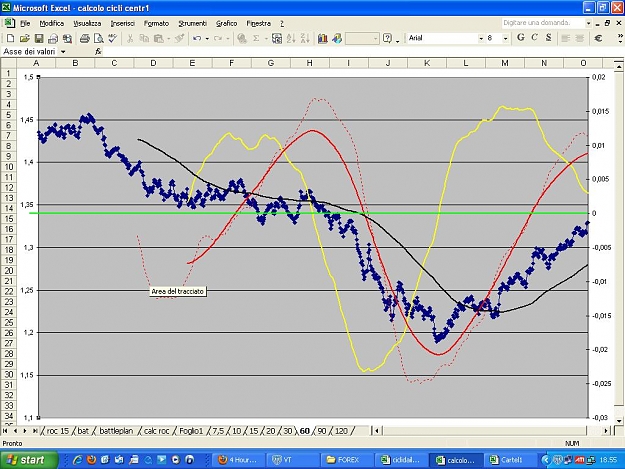The height and width of the screenshot is (469, 625).
Task: Click the Excel document icon in the menu bar
Action: [x=9, y=23]
